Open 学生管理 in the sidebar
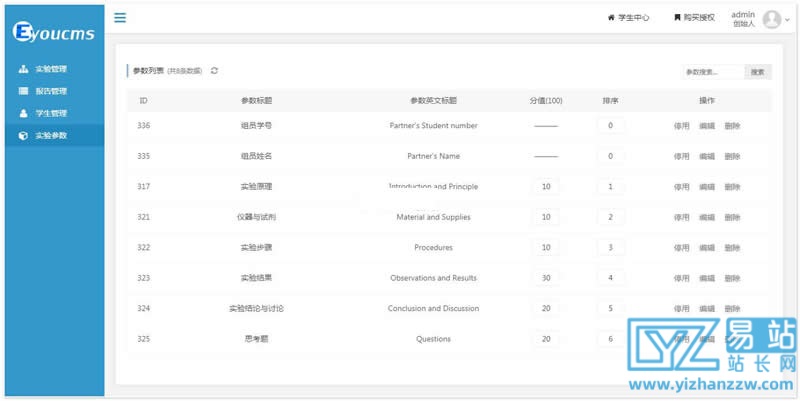 tap(55, 113)
